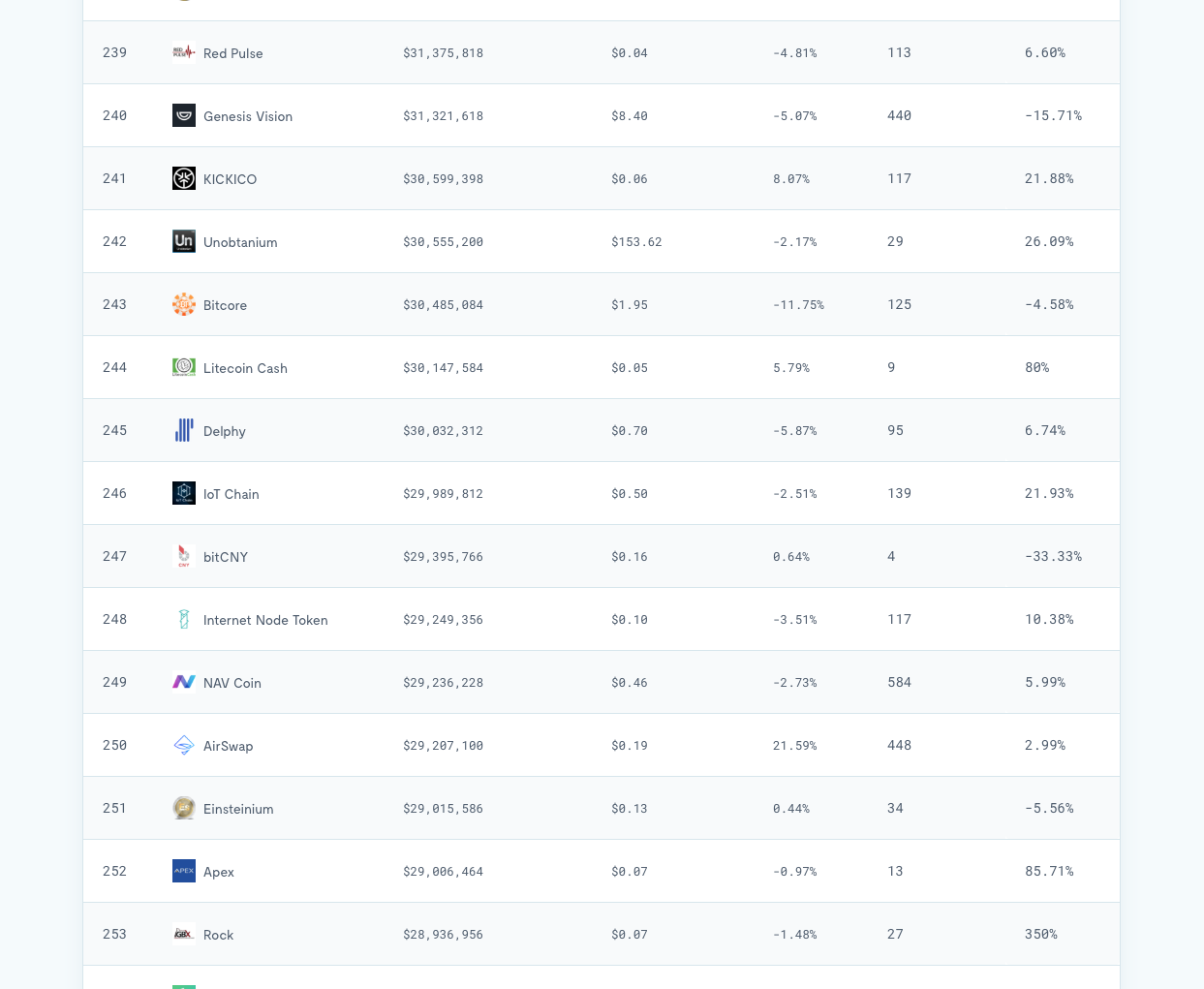Click the IoT Chain logo icon
The image size is (1204, 989).
pyautogui.click(x=184, y=493)
